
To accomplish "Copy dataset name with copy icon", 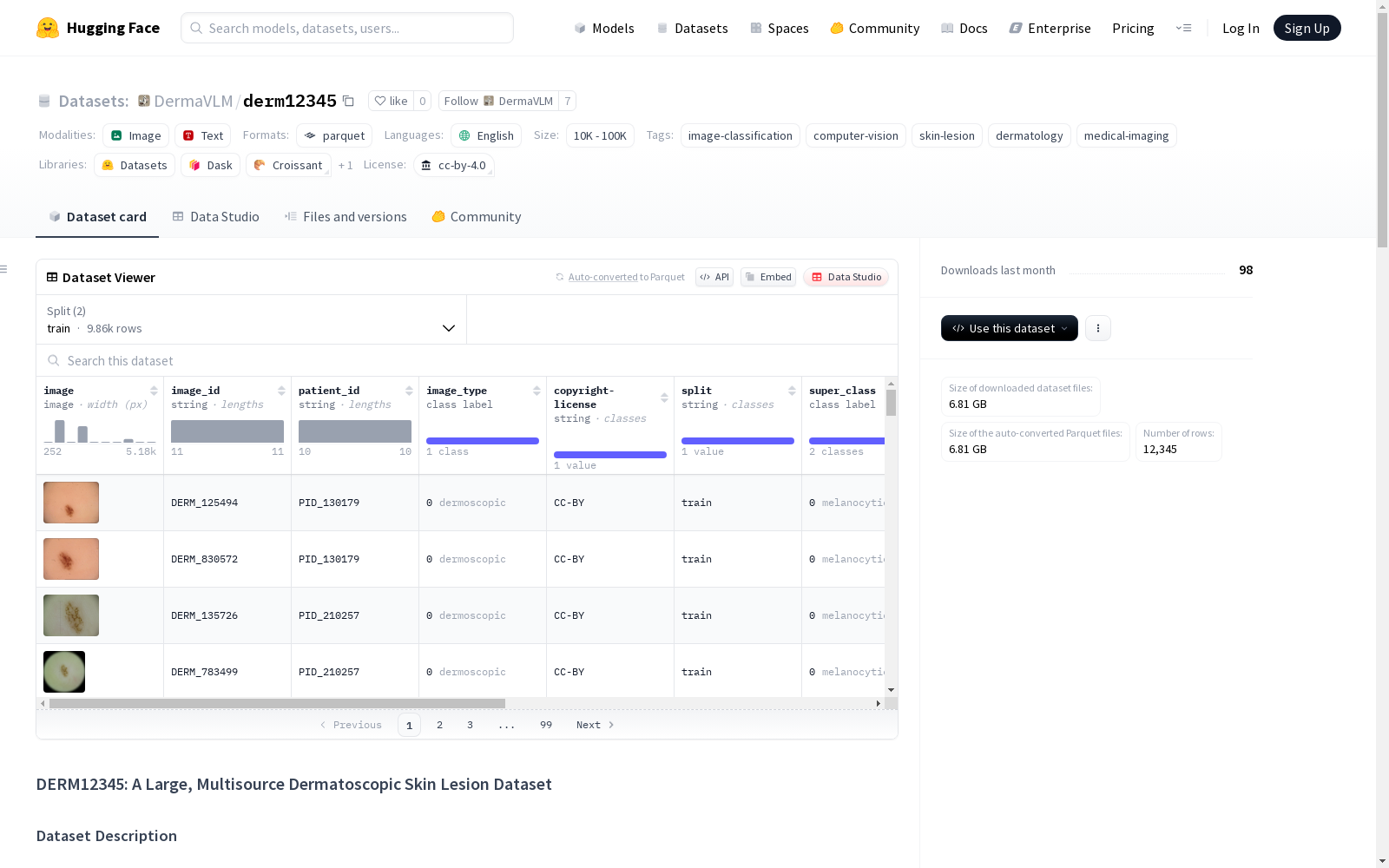I will click(x=348, y=101).
